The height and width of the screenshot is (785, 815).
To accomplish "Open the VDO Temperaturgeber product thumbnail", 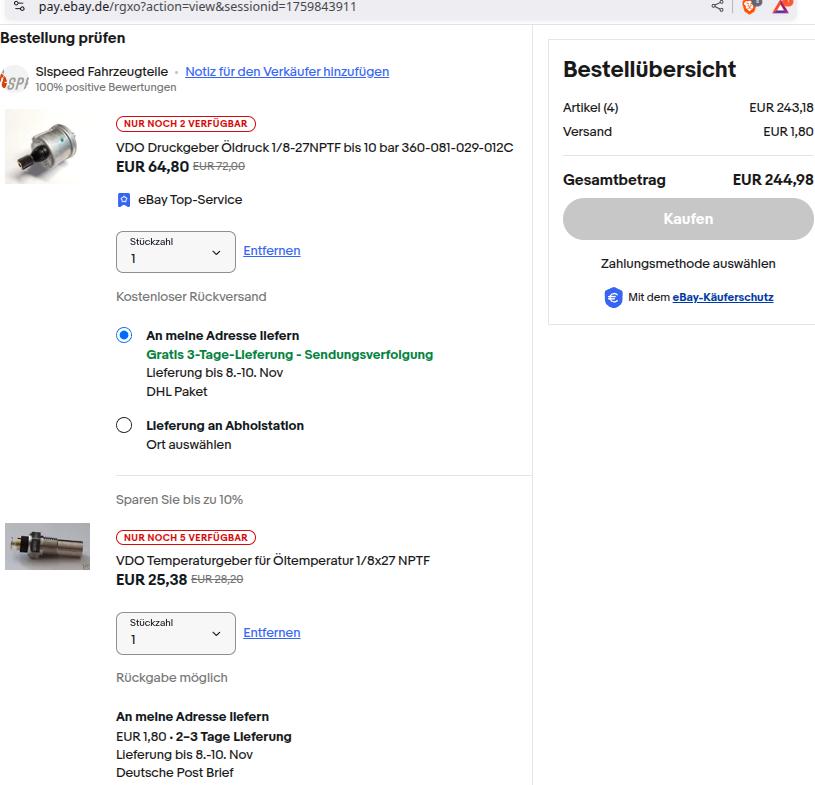I will [x=47, y=546].
